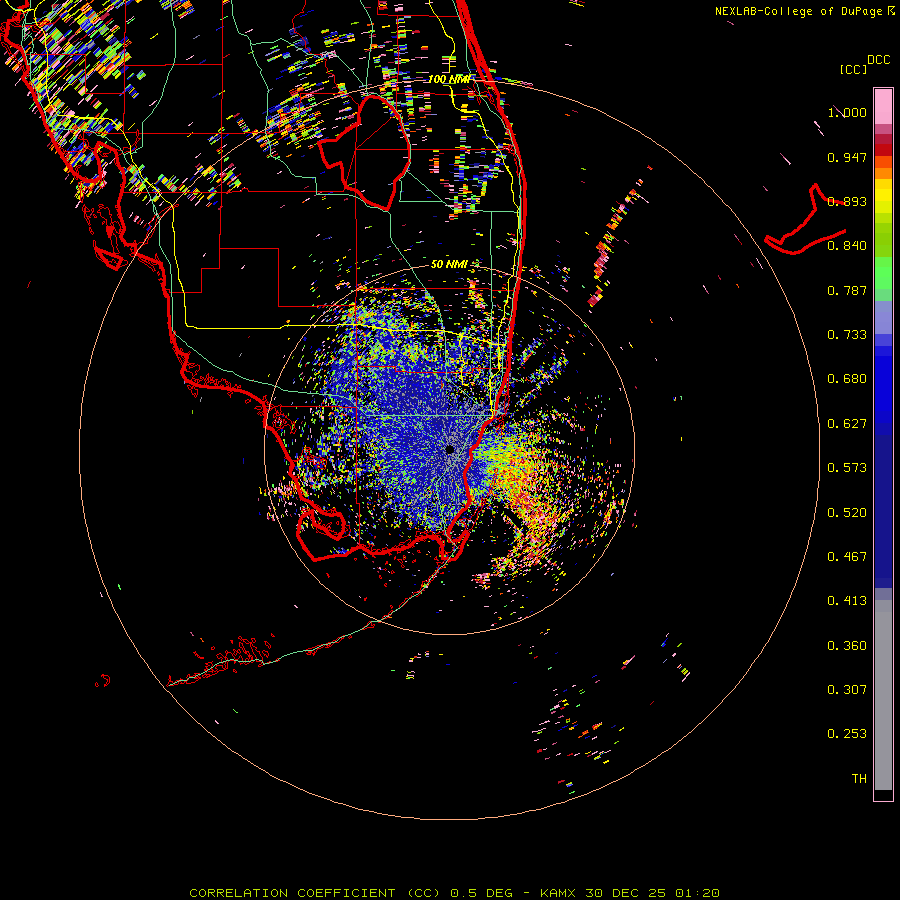The width and height of the screenshot is (900, 900).
Task: Select the 0.627 scale value
Action: coord(847,424)
